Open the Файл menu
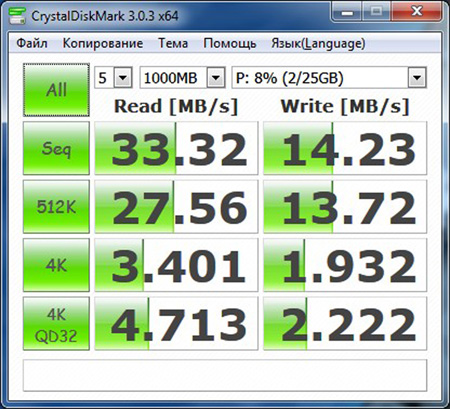Image resolution: width=450 pixels, height=409 pixels. (x=32, y=43)
